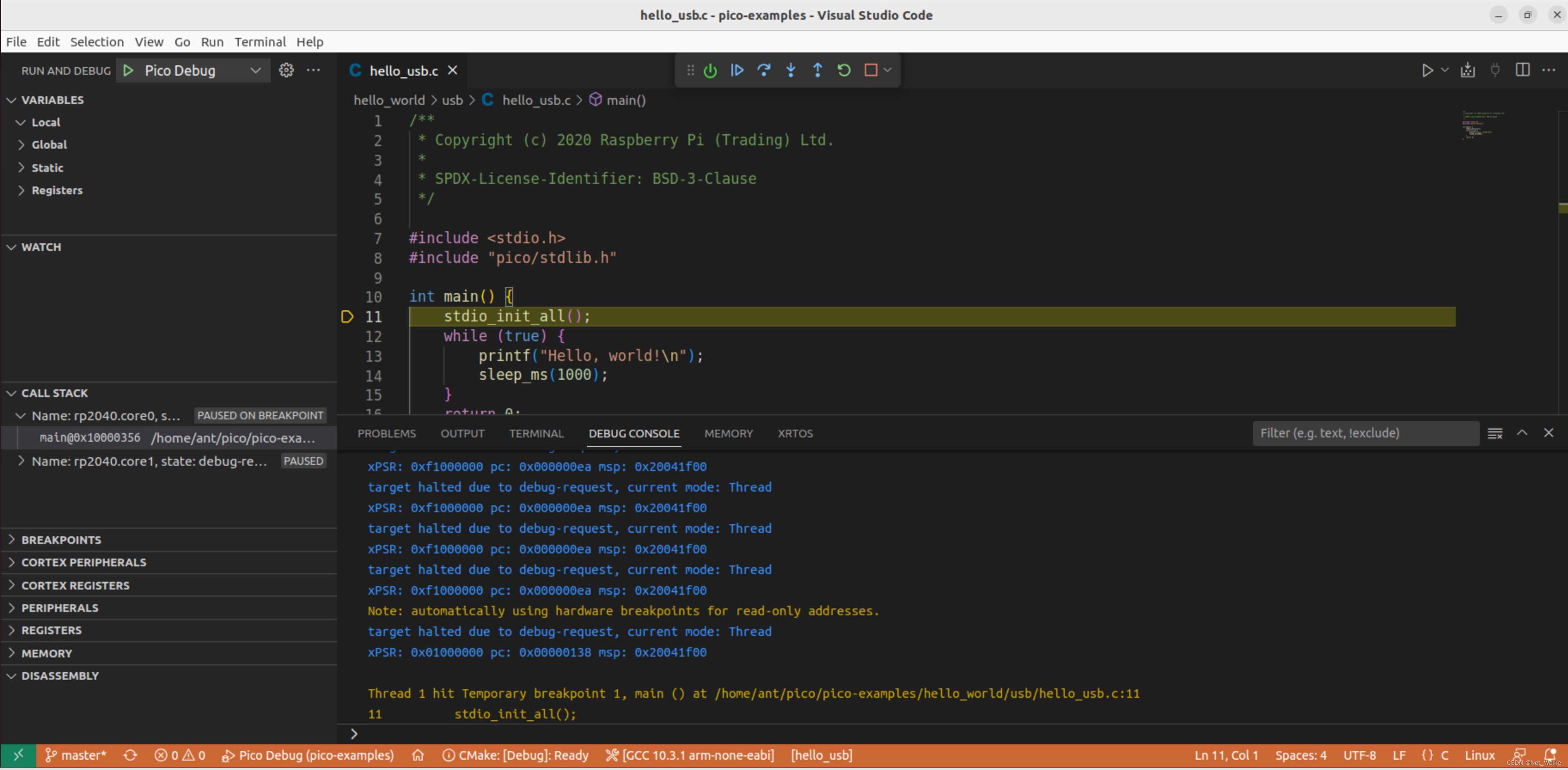The height and width of the screenshot is (770, 1568).
Task: Step over the current line
Action: (x=763, y=70)
